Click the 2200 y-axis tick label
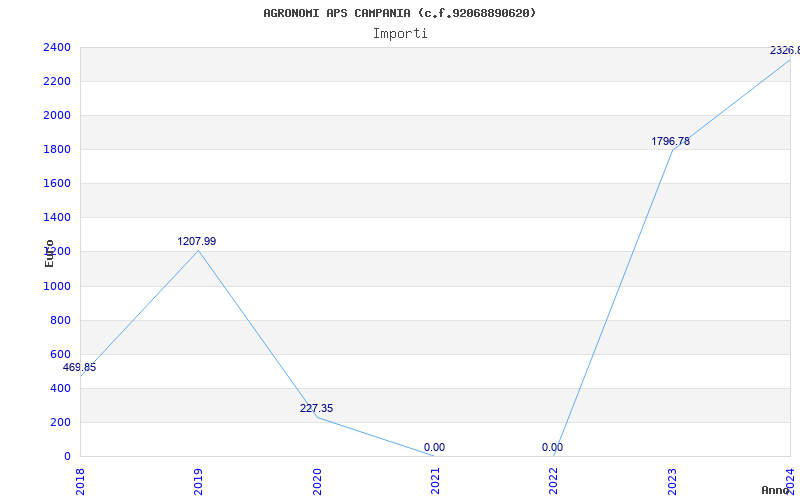This screenshot has width=800, height=500. tap(57, 82)
